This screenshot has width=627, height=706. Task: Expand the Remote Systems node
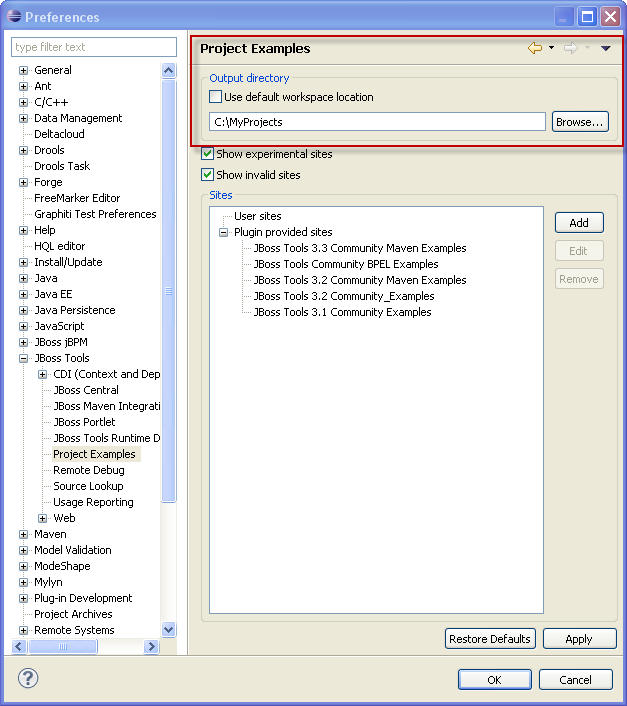click(23, 630)
